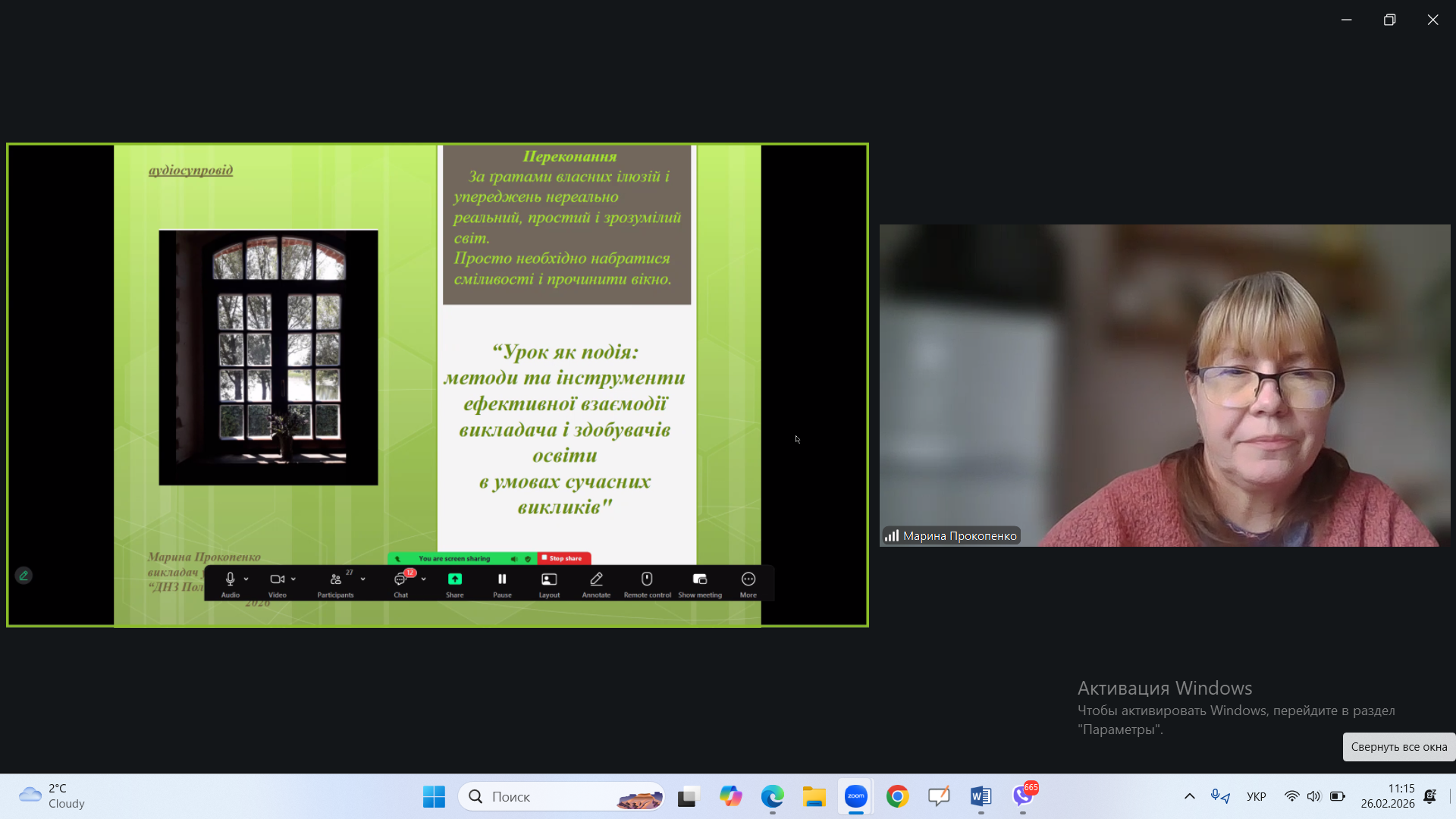
Task: Click Show meeting icon
Action: point(699,580)
